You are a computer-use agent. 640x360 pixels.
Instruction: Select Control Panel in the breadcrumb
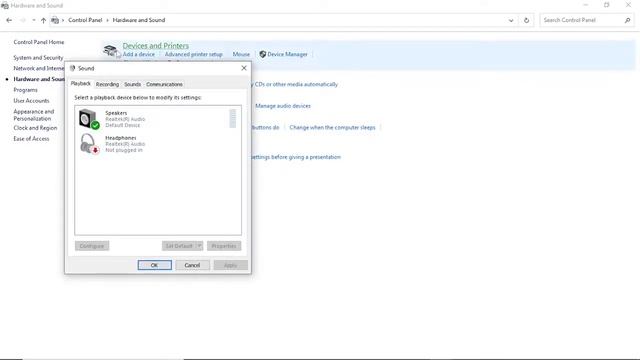pyautogui.click(x=85, y=20)
